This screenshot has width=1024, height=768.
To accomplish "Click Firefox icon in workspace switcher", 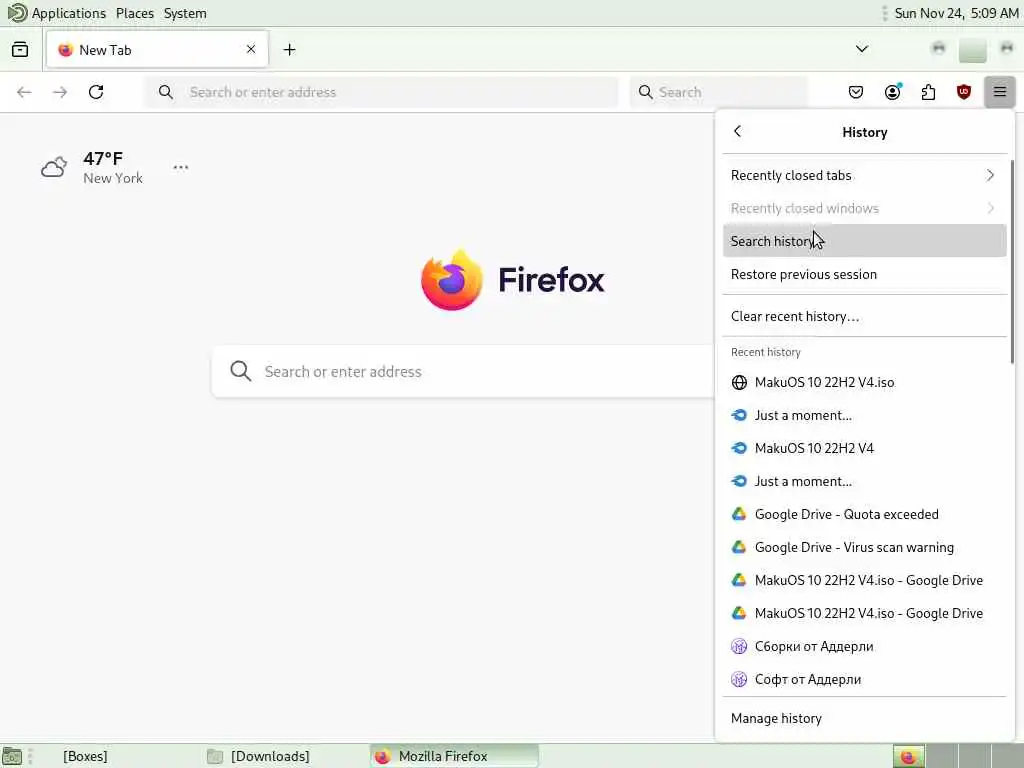I will [908, 757].
